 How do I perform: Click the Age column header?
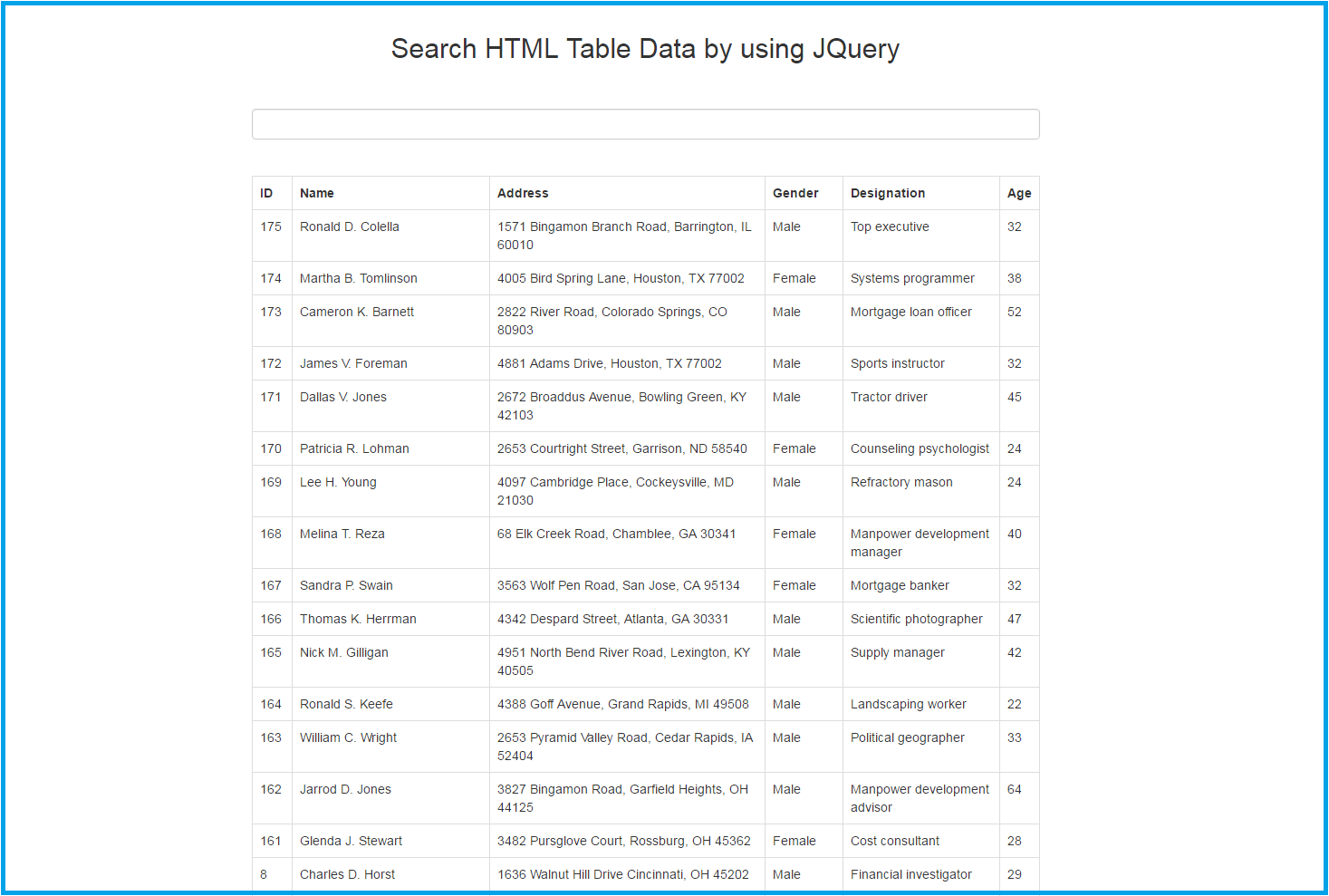coord(1019,193)
